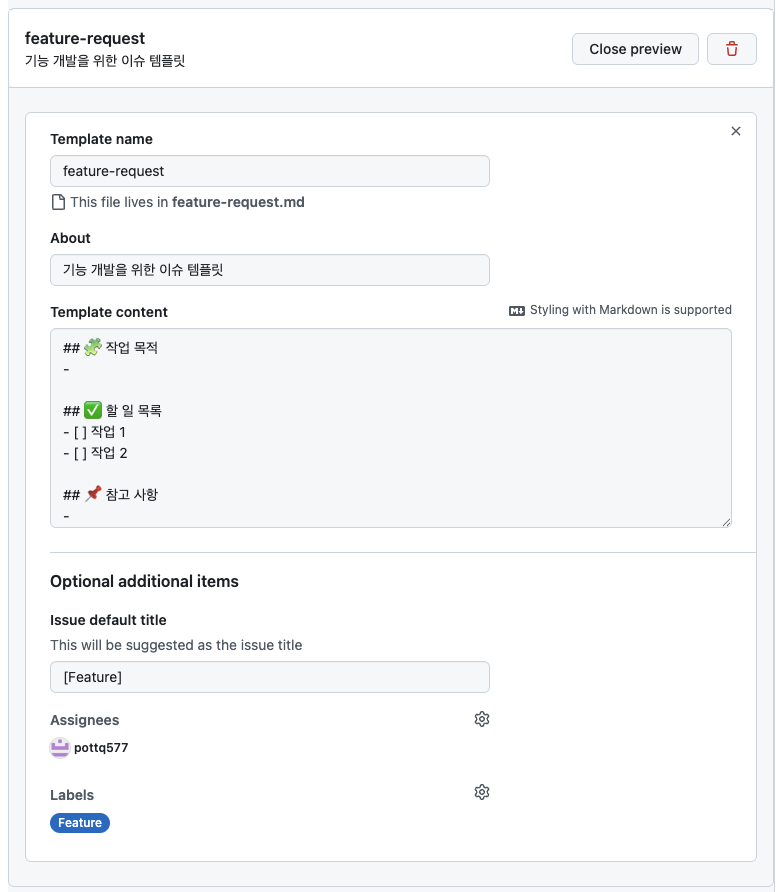Click the file icon beside feature-request.md
776x892 pixels.
58,202
